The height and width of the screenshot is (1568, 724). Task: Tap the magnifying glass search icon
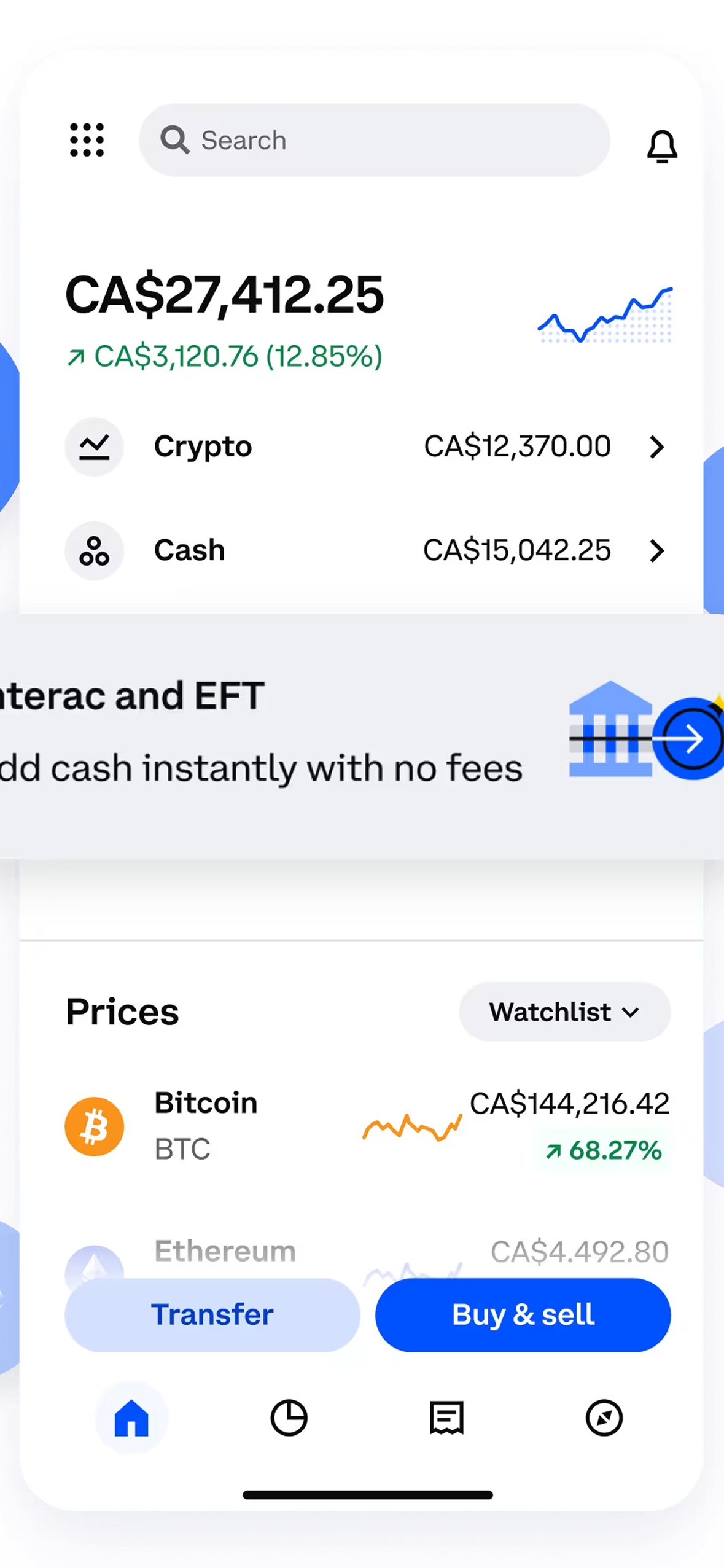click(x=174, y=140)
